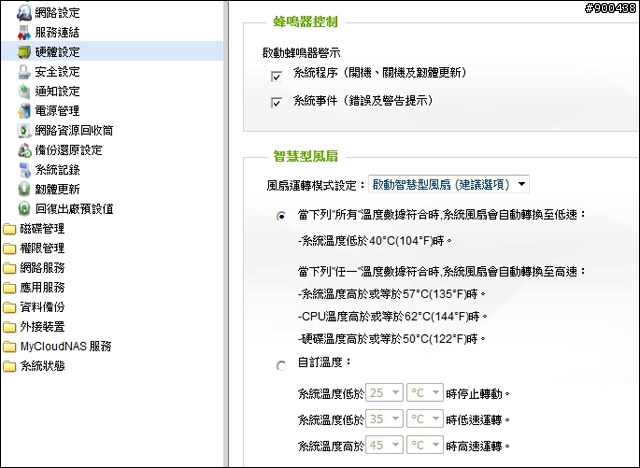Open 韌體更新 settings page

point(57,189)
